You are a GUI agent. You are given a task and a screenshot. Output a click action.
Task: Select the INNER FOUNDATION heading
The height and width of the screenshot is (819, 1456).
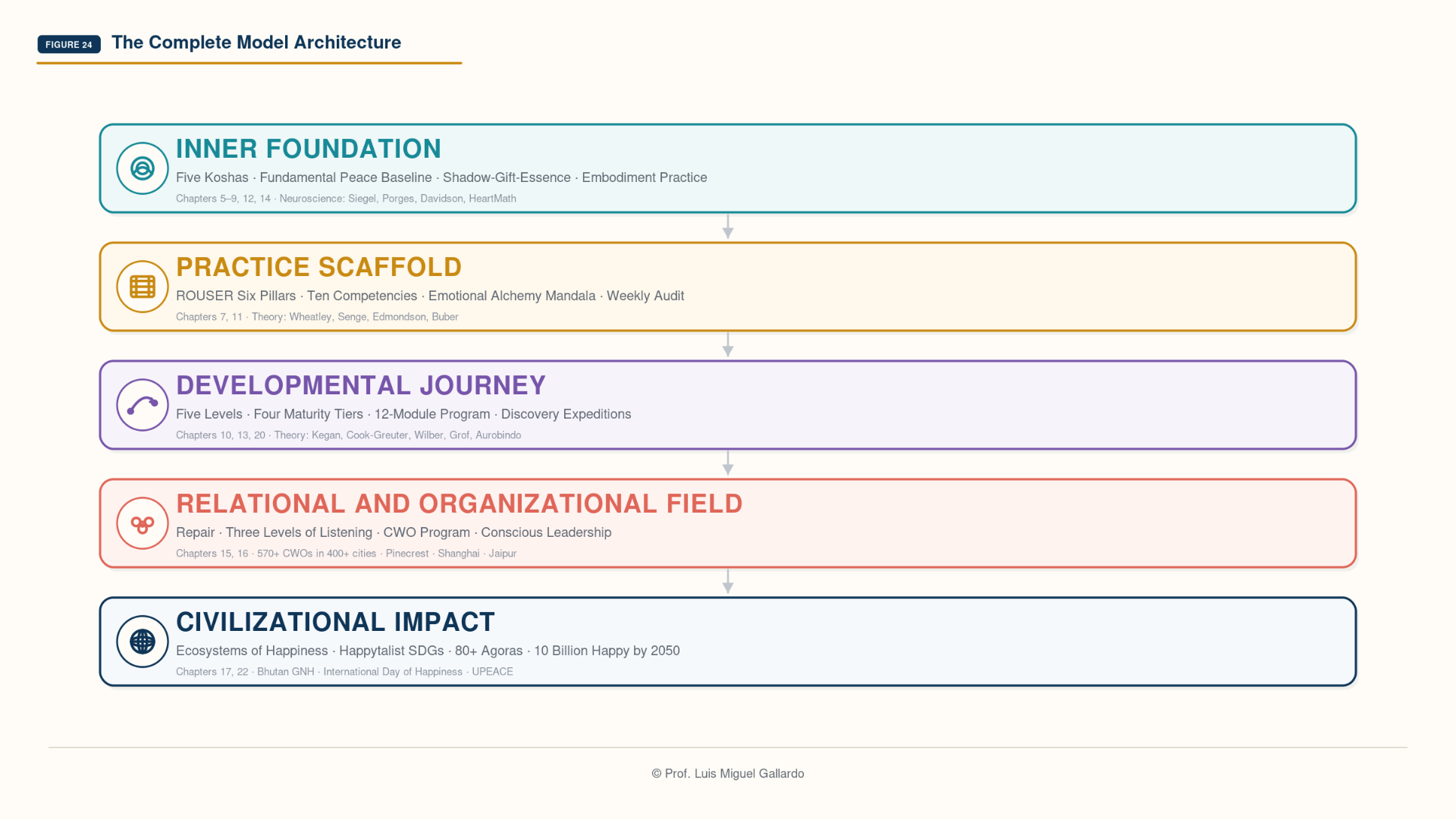(309, 149)
